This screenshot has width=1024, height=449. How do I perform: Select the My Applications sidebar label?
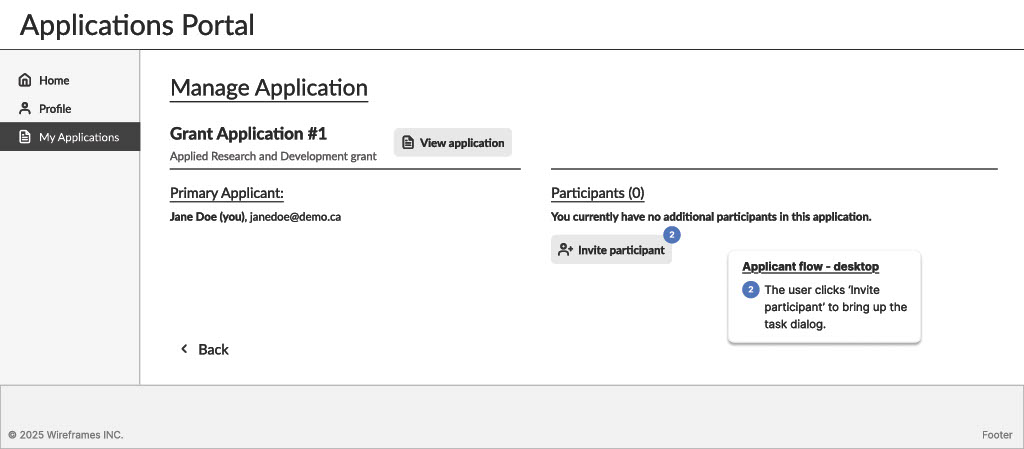tap(79, 137)
